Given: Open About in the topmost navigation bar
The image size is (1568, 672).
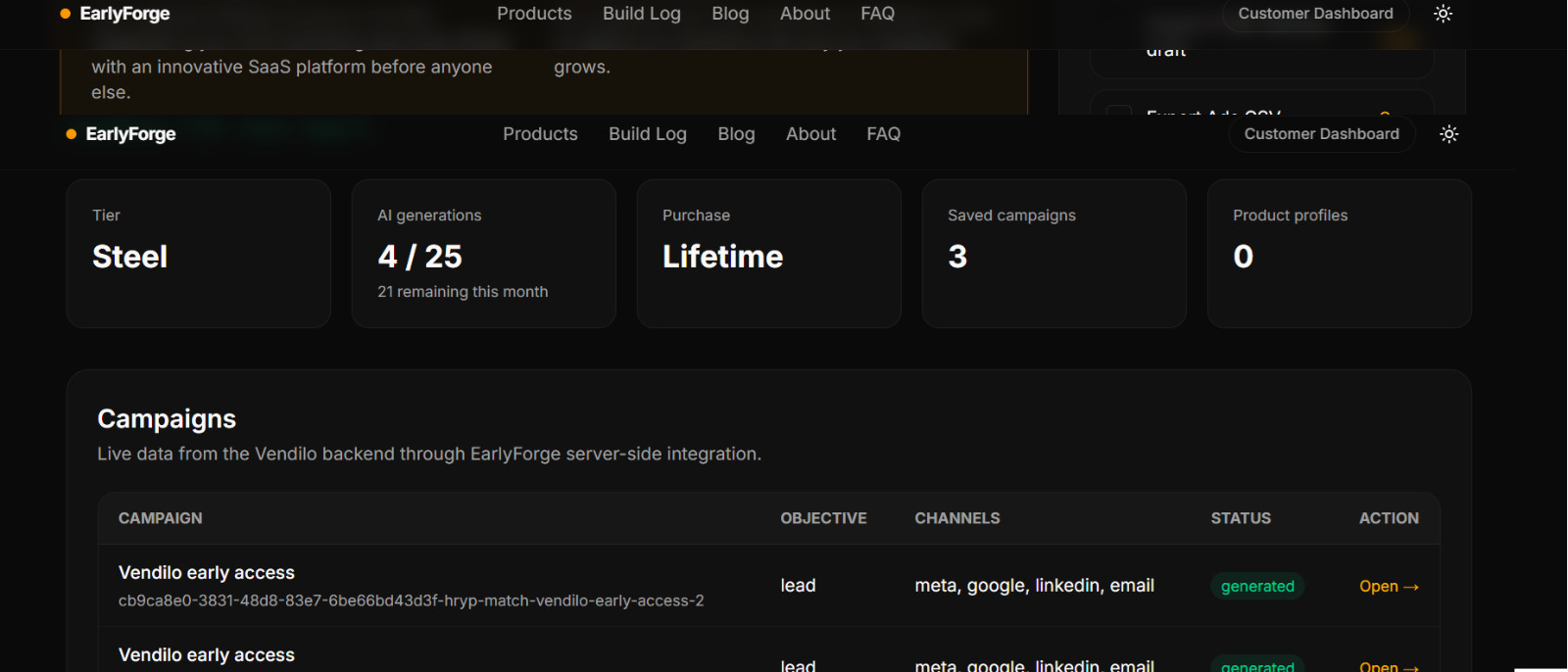Looking at the screenshot, I should point(805,14).
